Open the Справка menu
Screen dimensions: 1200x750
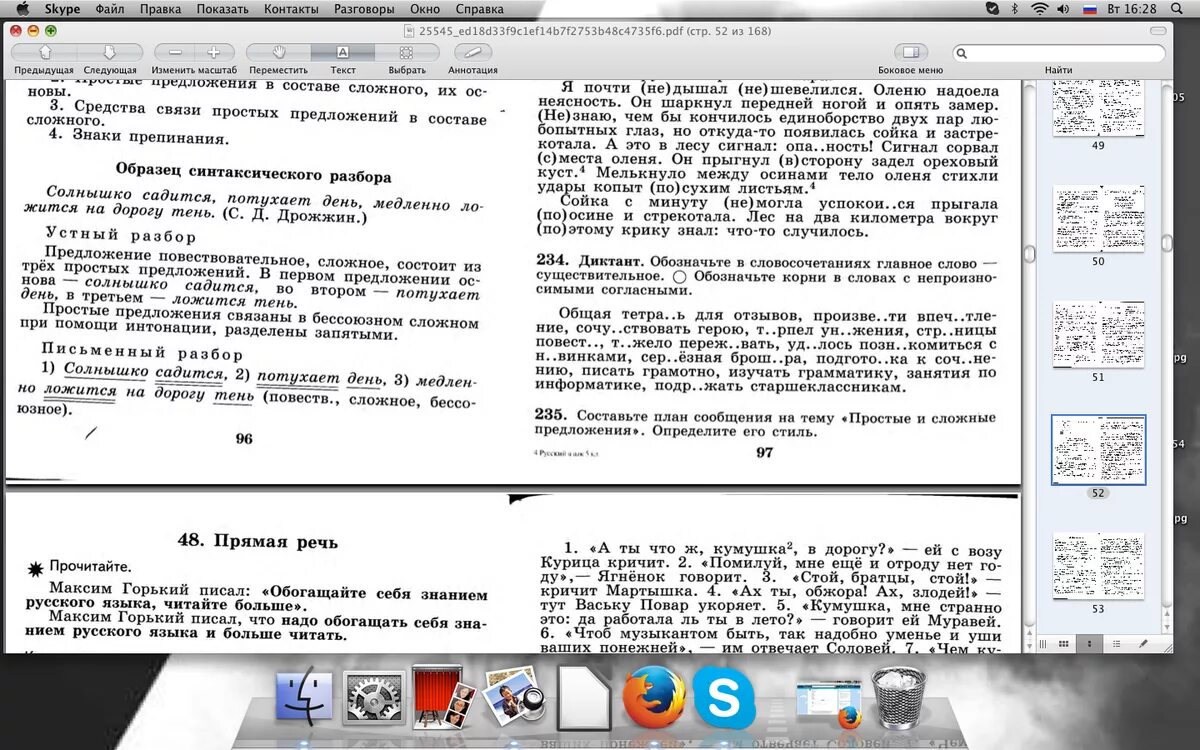click(479, 9)
